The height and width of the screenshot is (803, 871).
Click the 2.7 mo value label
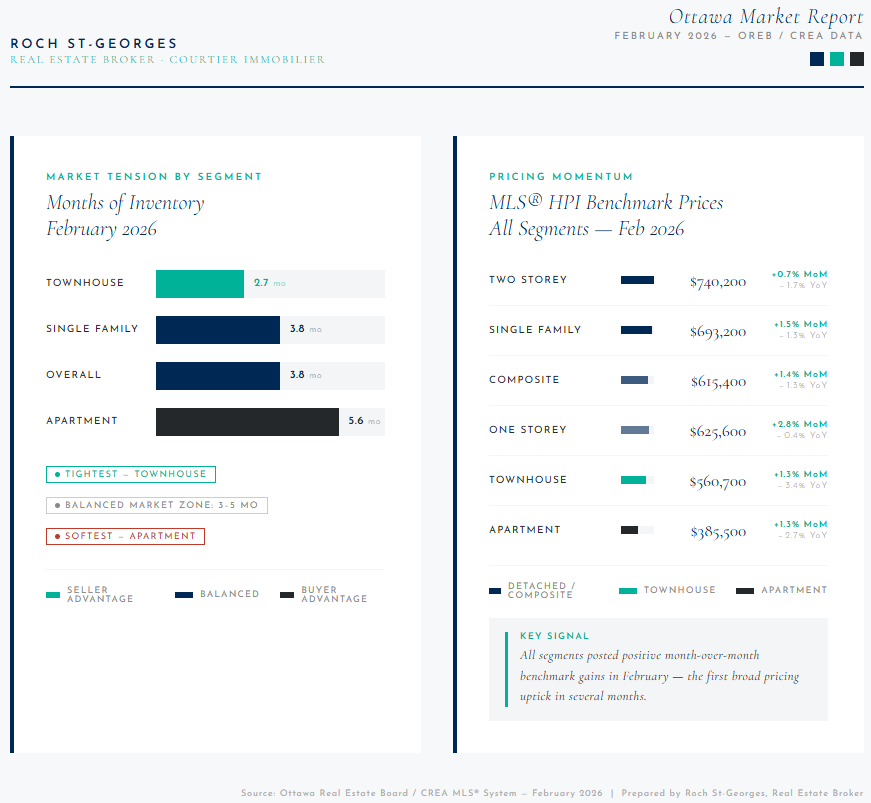click(x=270, y=283)
